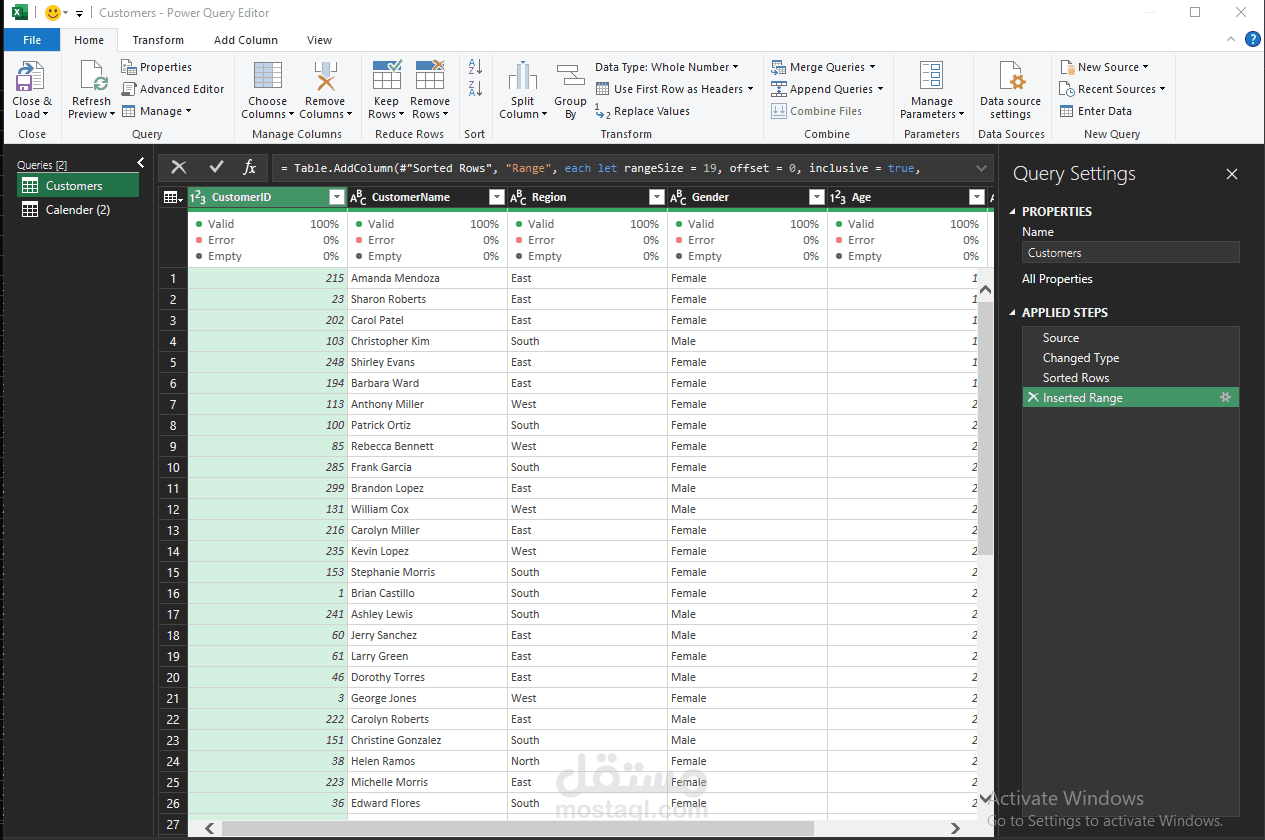The height and width of the screenshot is (840, 1265).
Task: Cancel formula edit with the X icon
Action: click(179, 167)
